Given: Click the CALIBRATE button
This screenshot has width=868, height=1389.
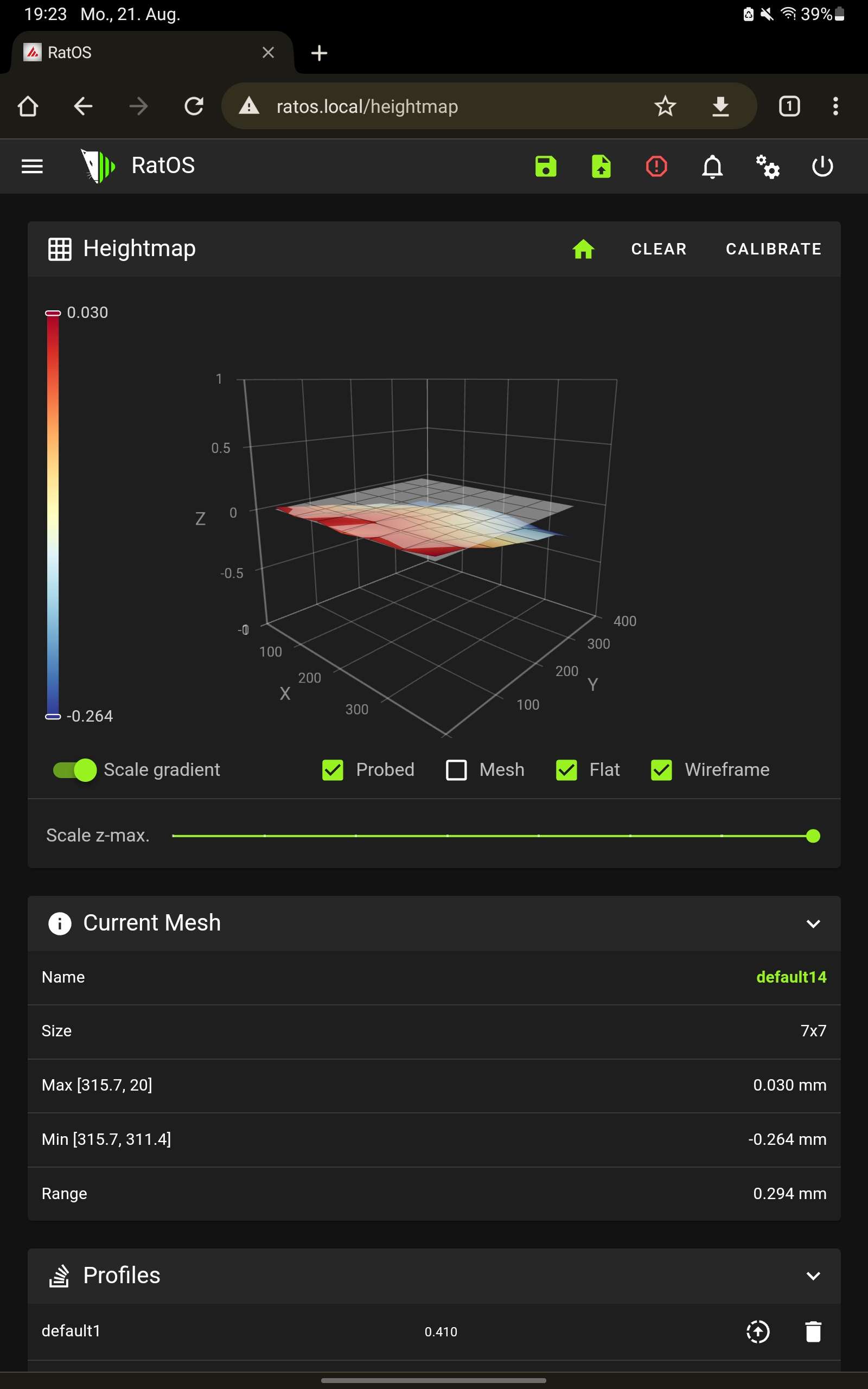Looking at the screenshot, I should click(x=773, y=249).
